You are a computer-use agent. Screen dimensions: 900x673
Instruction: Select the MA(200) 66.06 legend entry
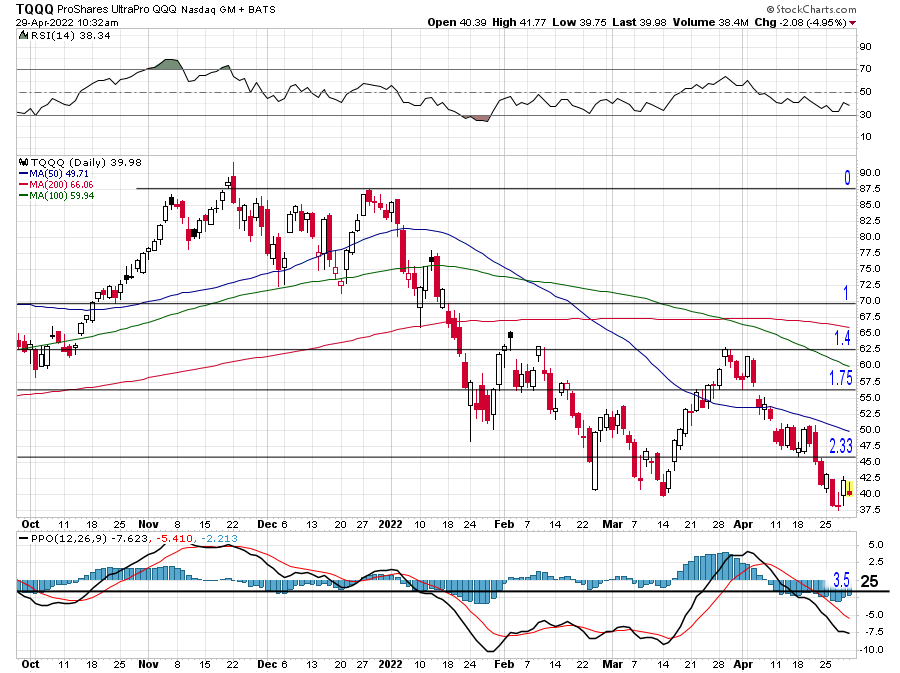tap(56, 185)
